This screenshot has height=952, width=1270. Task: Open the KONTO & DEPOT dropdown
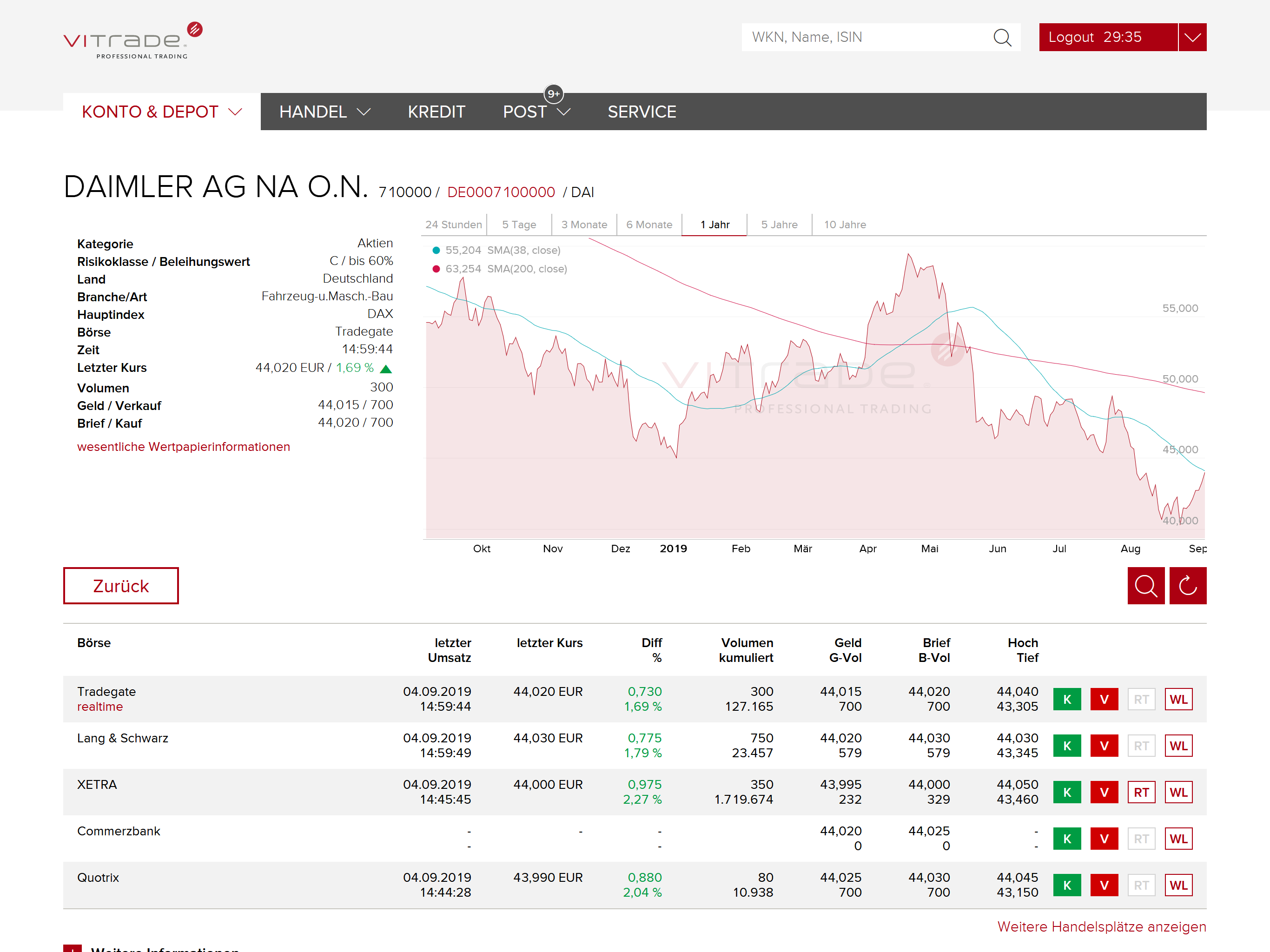click(x=162, y=112)
